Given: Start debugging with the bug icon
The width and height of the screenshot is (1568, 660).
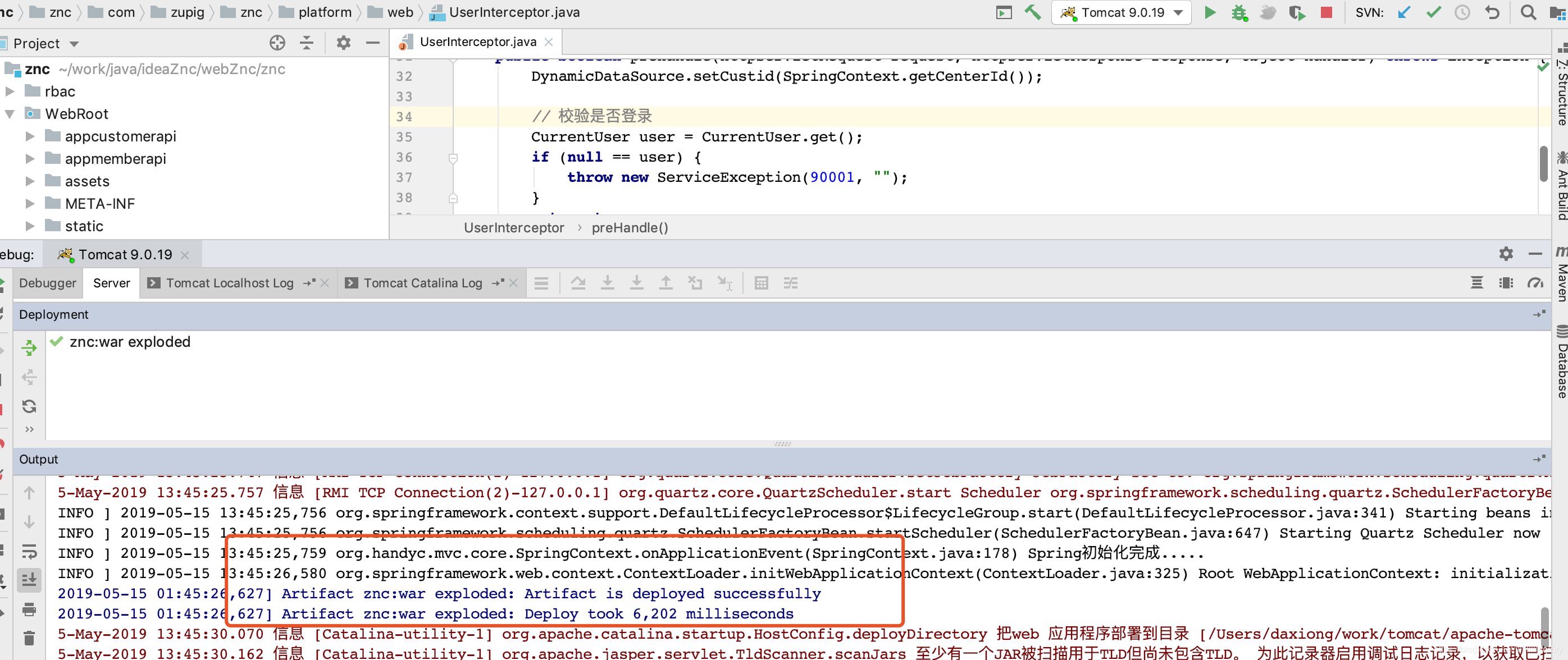Looking at the screenshot, I should pyautogui.click(x=1239, y=12).
